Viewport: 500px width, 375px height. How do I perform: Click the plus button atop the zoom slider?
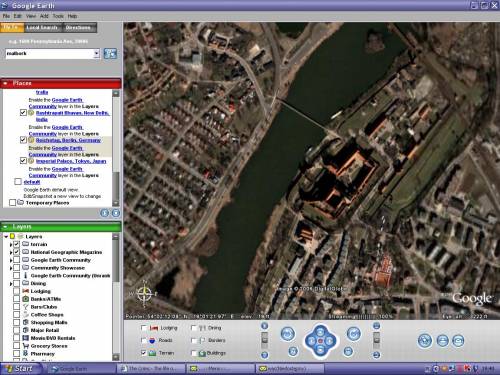(264, 326)
